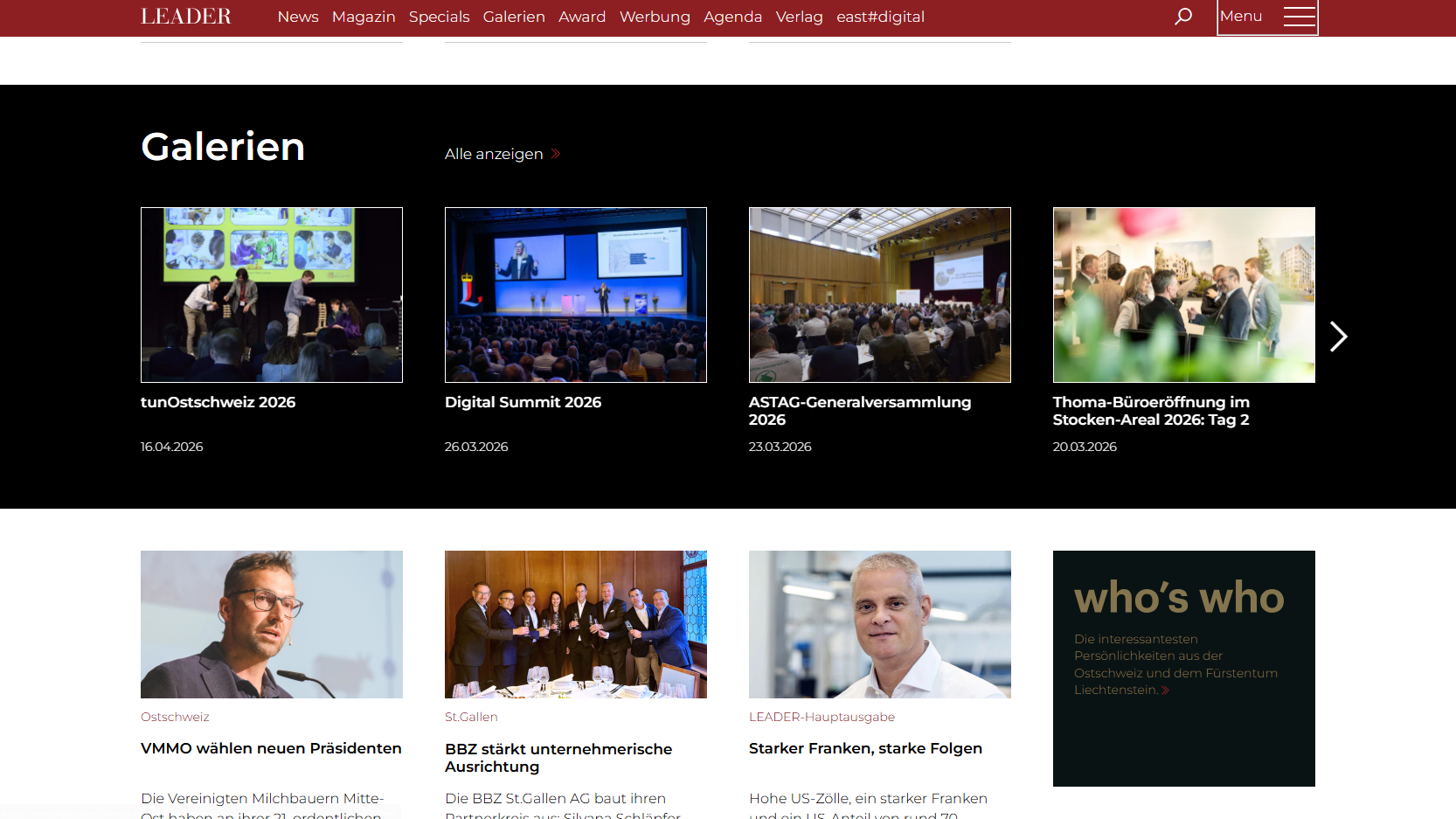Open the Award navigation link
Viewport: 1456px width, 819px height.
tap(582, 17)
